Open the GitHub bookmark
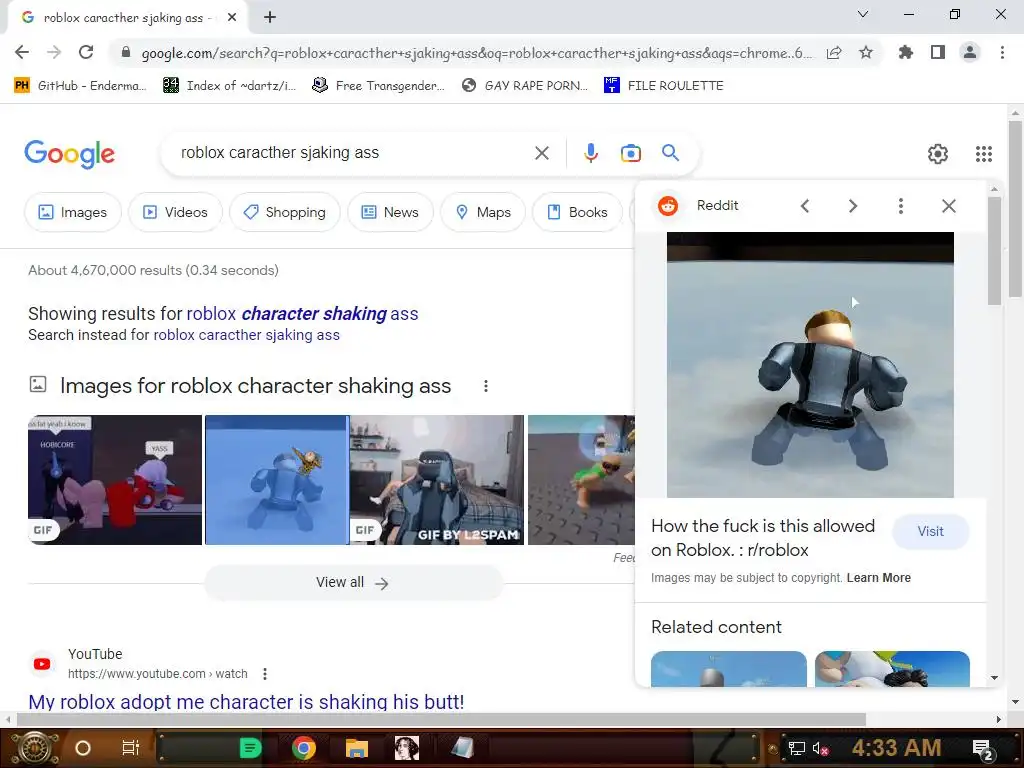1024x768 pixels. tap(80, 86)
